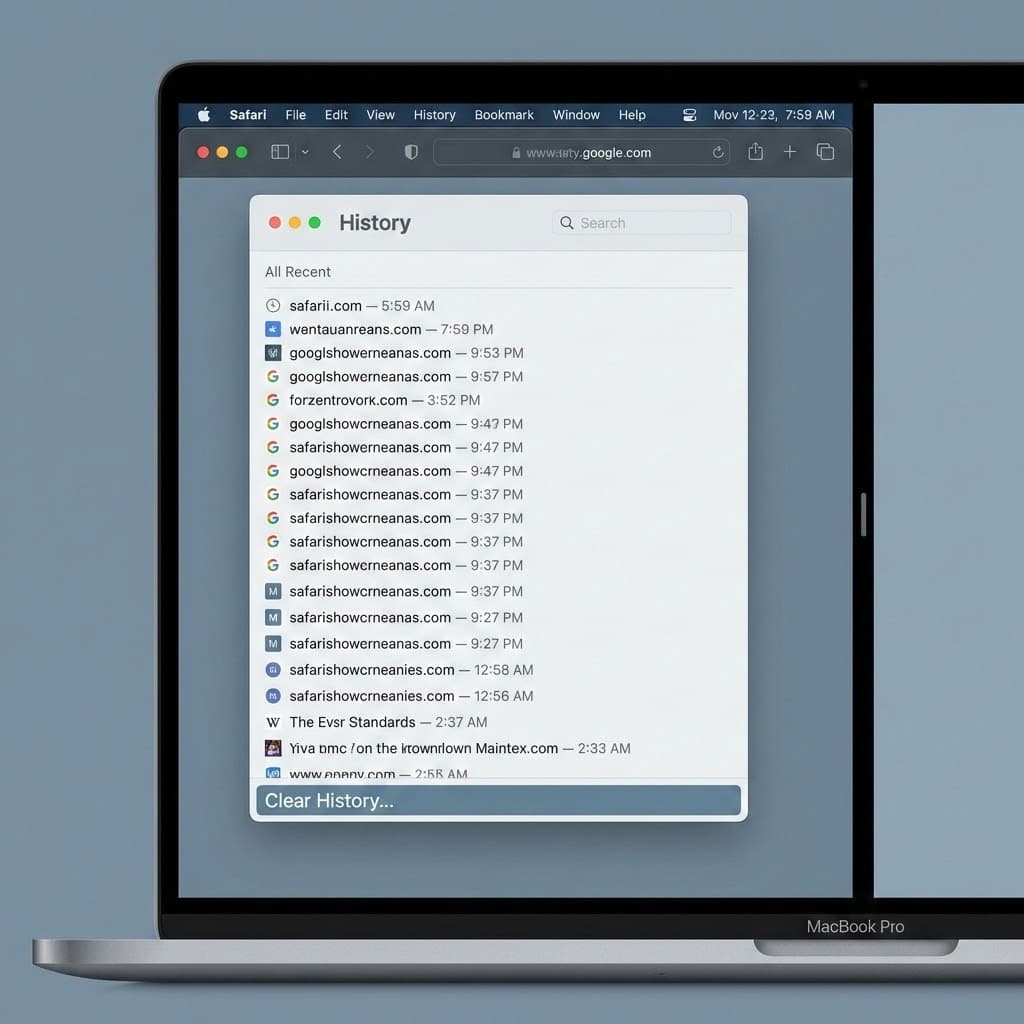The width and height of the screenshot is (1024, 1024).
Task: Open the privacy shield icon
Action: [410, 152]
